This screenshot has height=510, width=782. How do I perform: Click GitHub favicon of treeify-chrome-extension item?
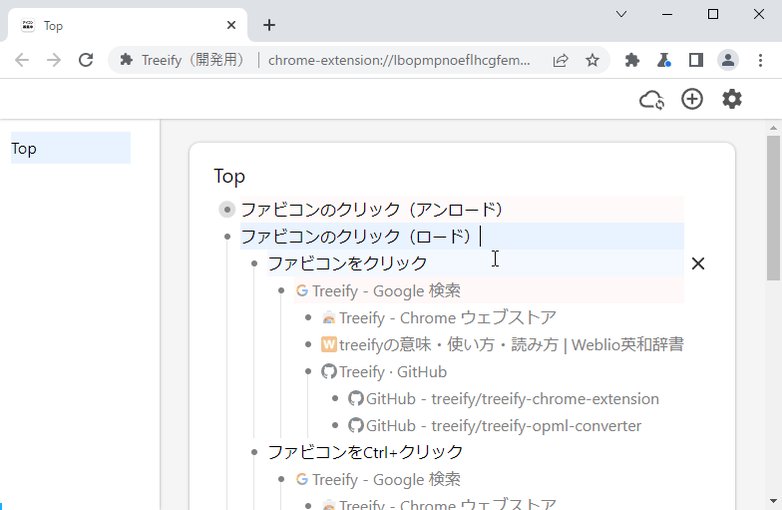356,398
